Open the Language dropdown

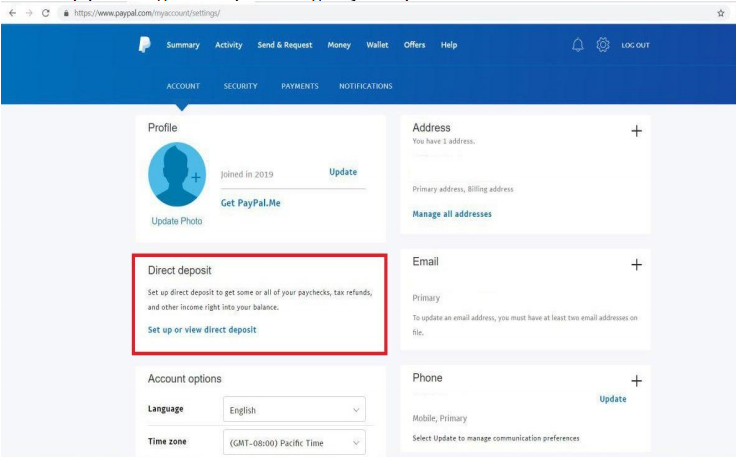(294, 409)
